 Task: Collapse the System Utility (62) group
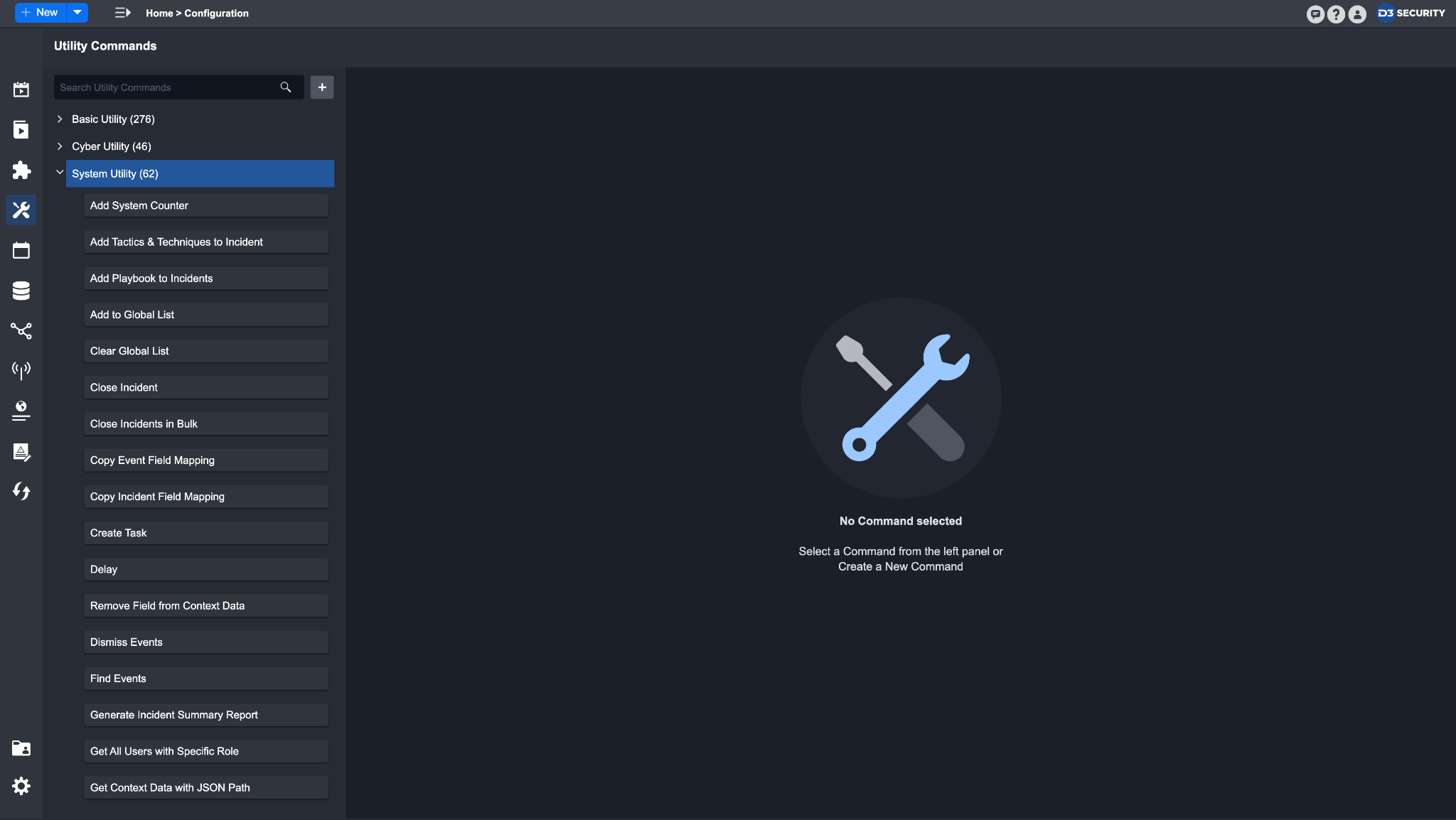60,173
